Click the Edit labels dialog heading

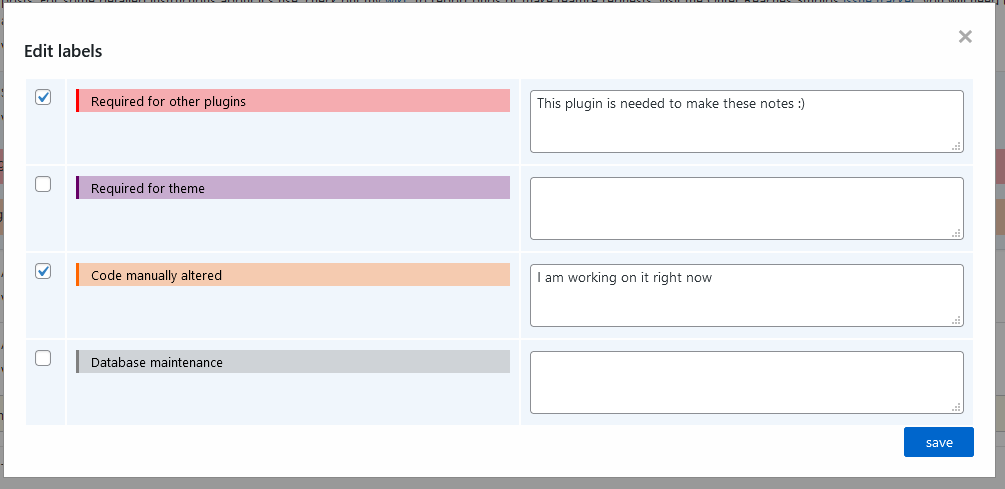[63, 51]
